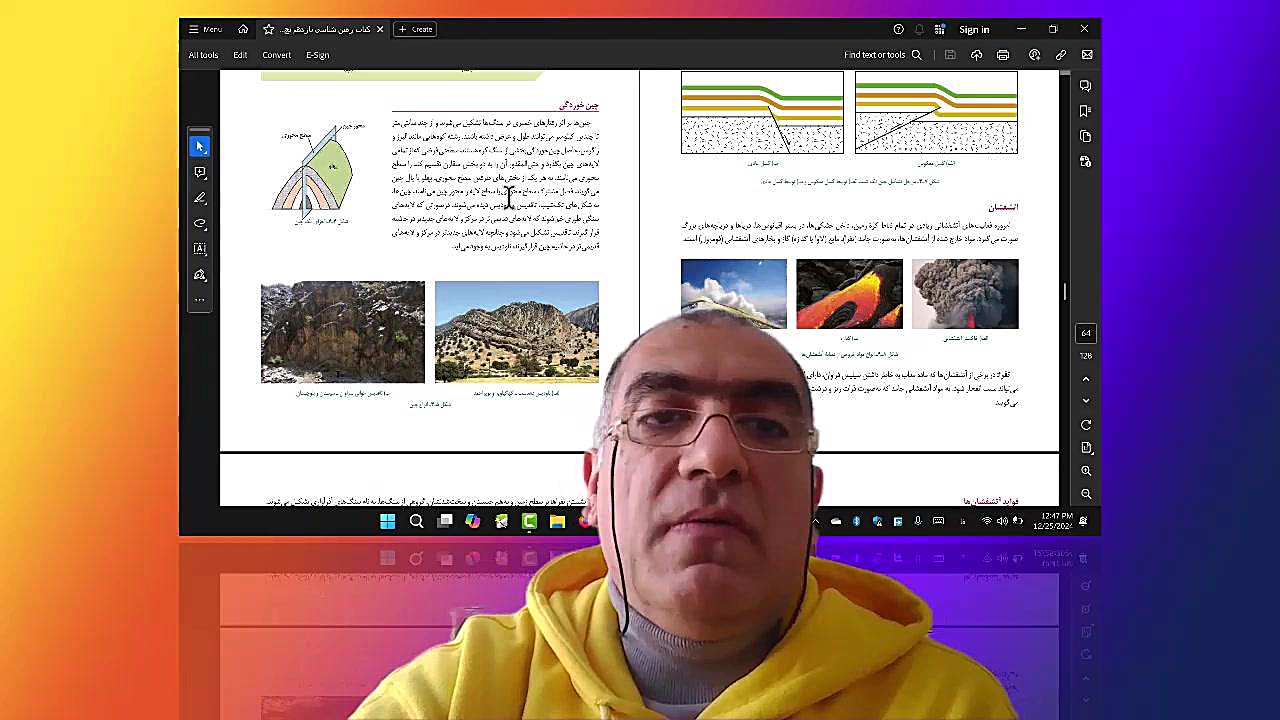Open the Page thumbnails panel icon
The width and height of the screenshot is (1280, 720).
tap(1086, 136)
